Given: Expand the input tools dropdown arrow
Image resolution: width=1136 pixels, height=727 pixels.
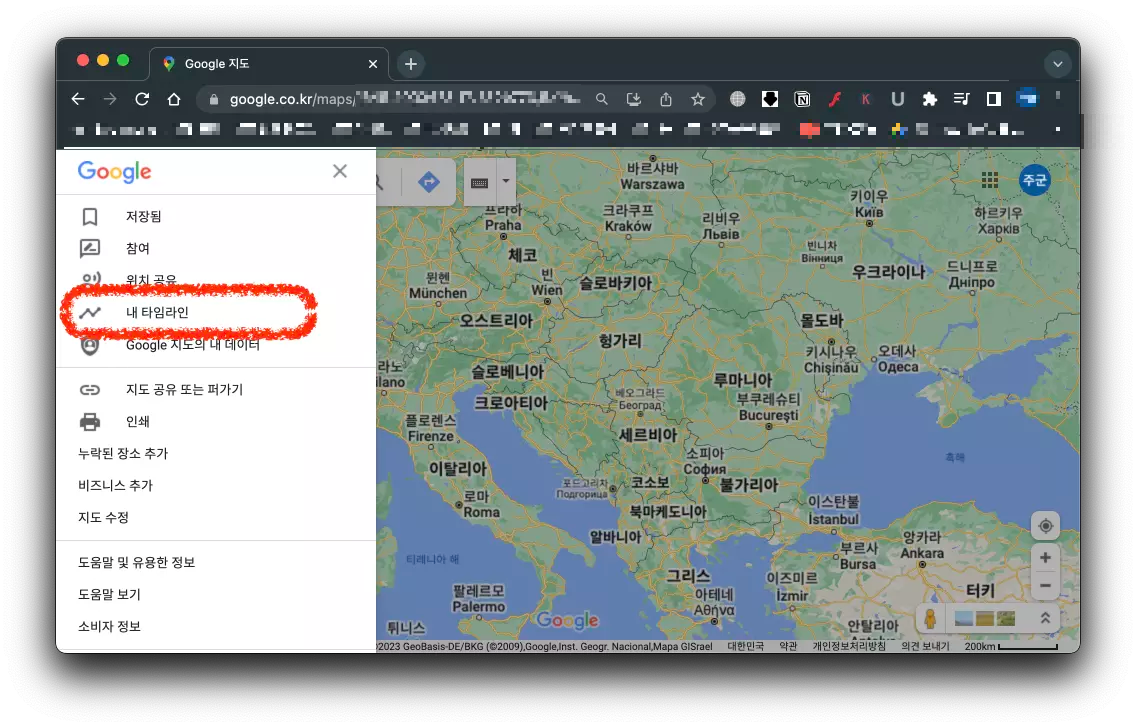Looking at the screenshot, I should [x=506, y=182].
